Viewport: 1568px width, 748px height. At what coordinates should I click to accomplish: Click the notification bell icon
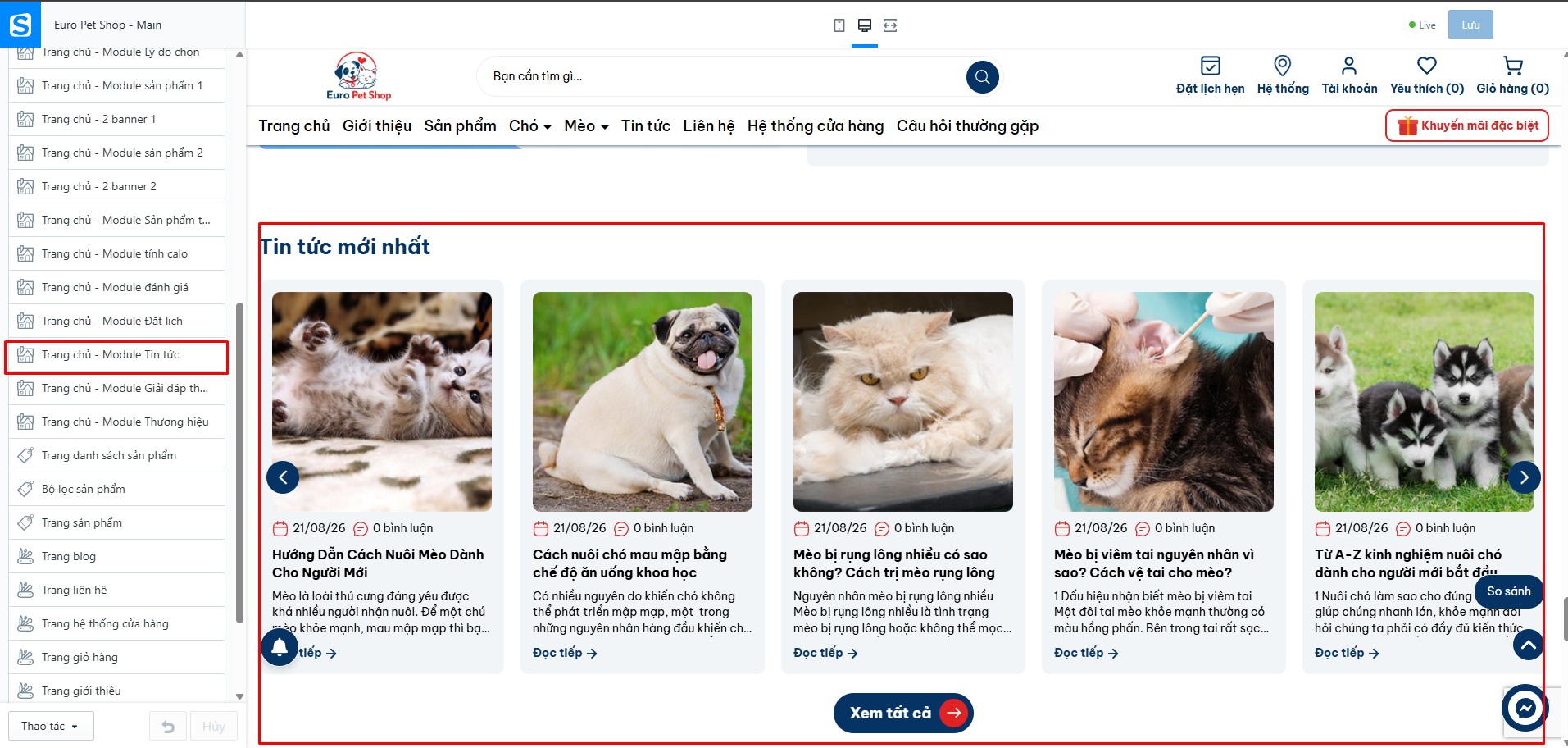(x=280, y=647)
